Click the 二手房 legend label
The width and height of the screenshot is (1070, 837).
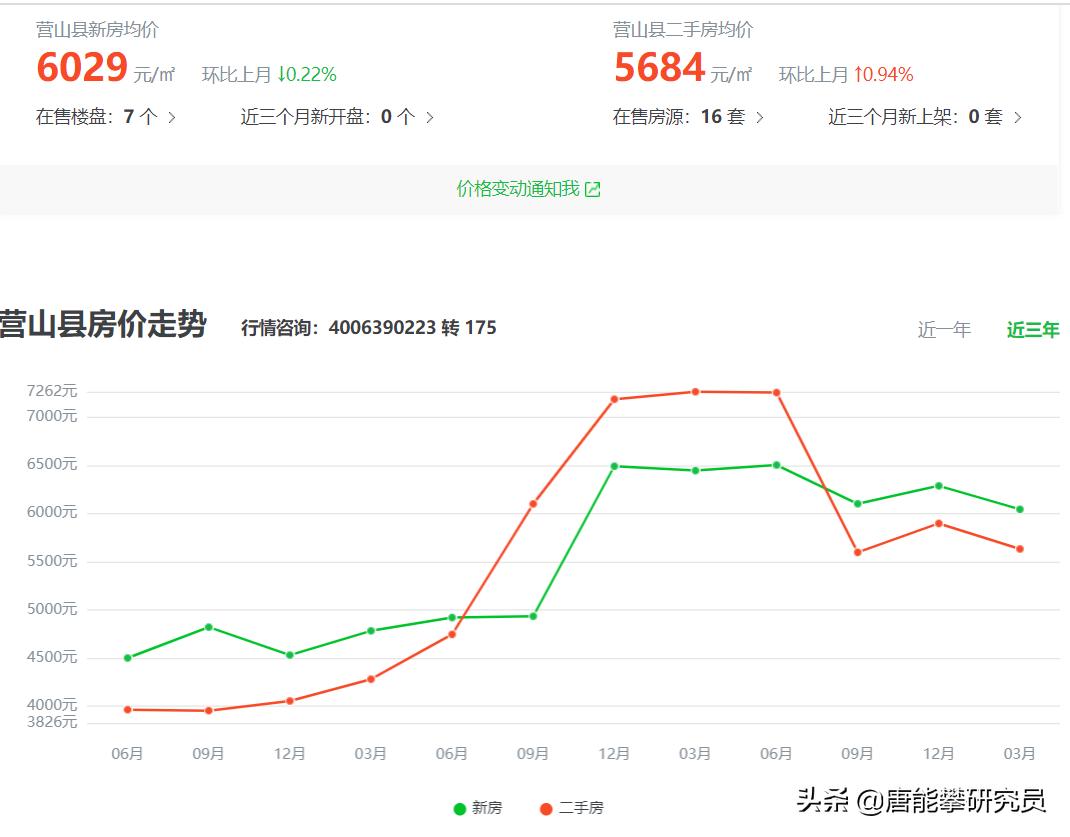click(581, 809)
